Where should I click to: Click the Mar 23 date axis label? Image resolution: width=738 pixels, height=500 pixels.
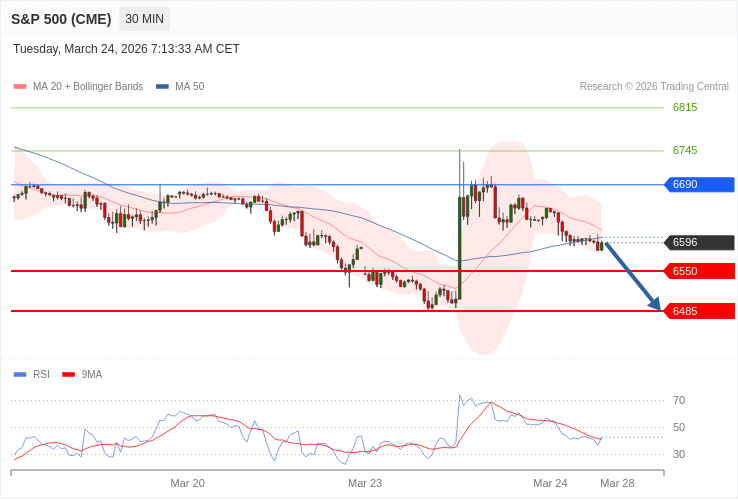pyautogui.click(x=365, y=484)
